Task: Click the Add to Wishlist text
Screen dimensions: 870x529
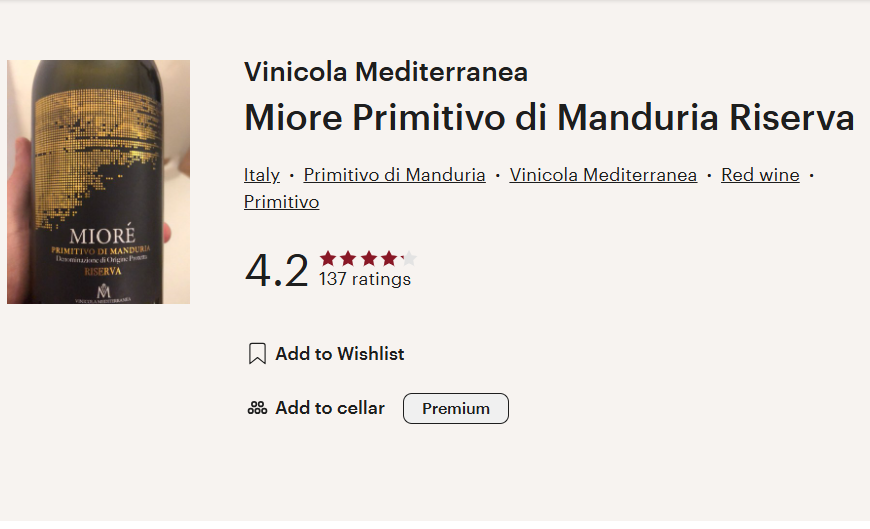Action: coord(340,354)
